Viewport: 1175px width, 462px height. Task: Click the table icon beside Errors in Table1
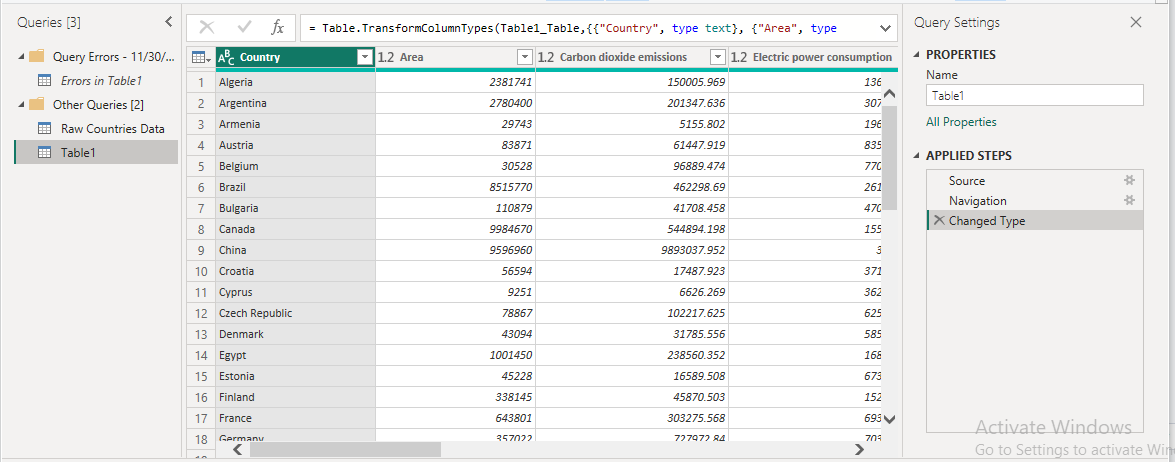(x=45, y=80)
